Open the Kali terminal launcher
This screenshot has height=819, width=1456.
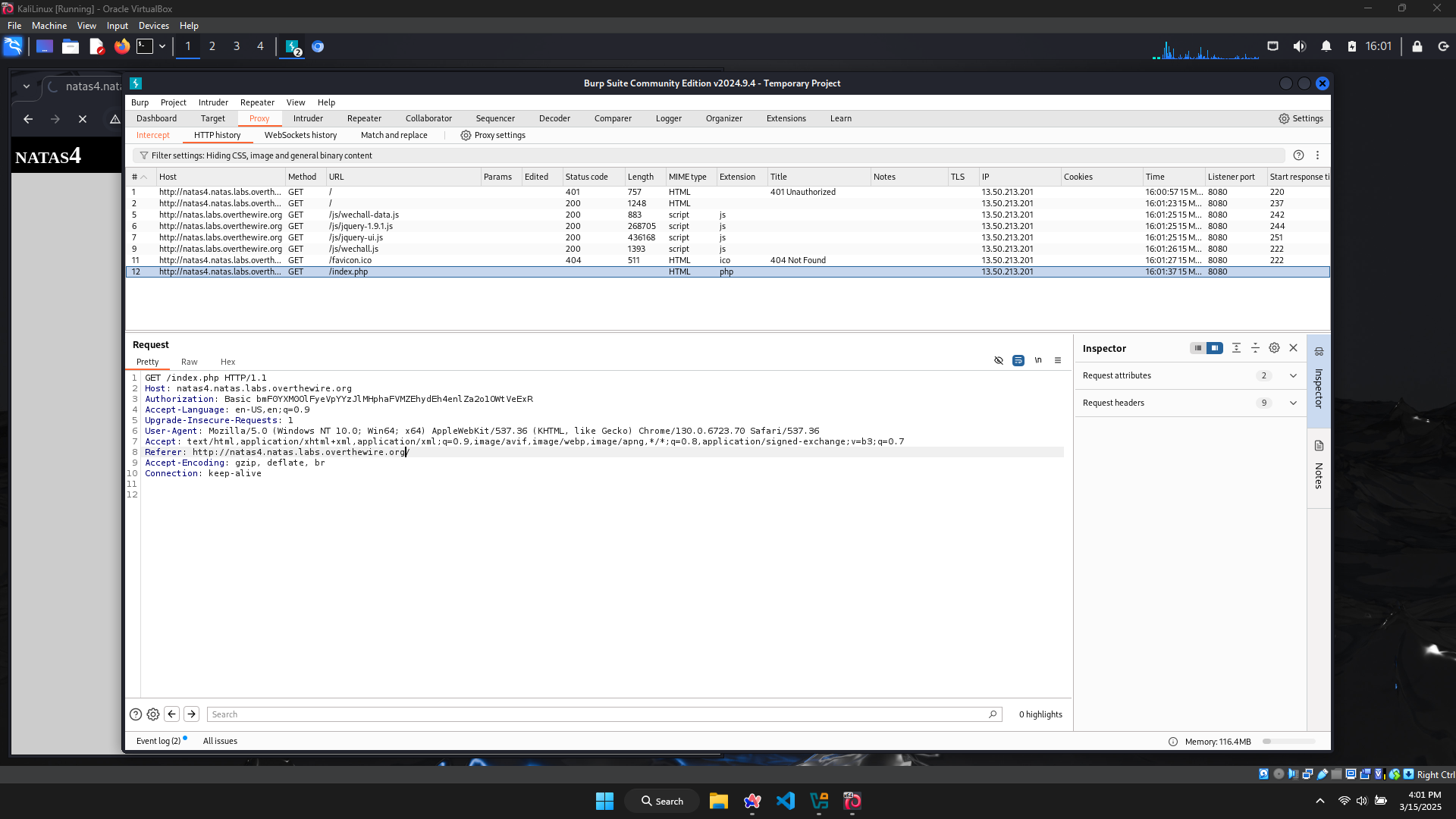tap(145, 46)
